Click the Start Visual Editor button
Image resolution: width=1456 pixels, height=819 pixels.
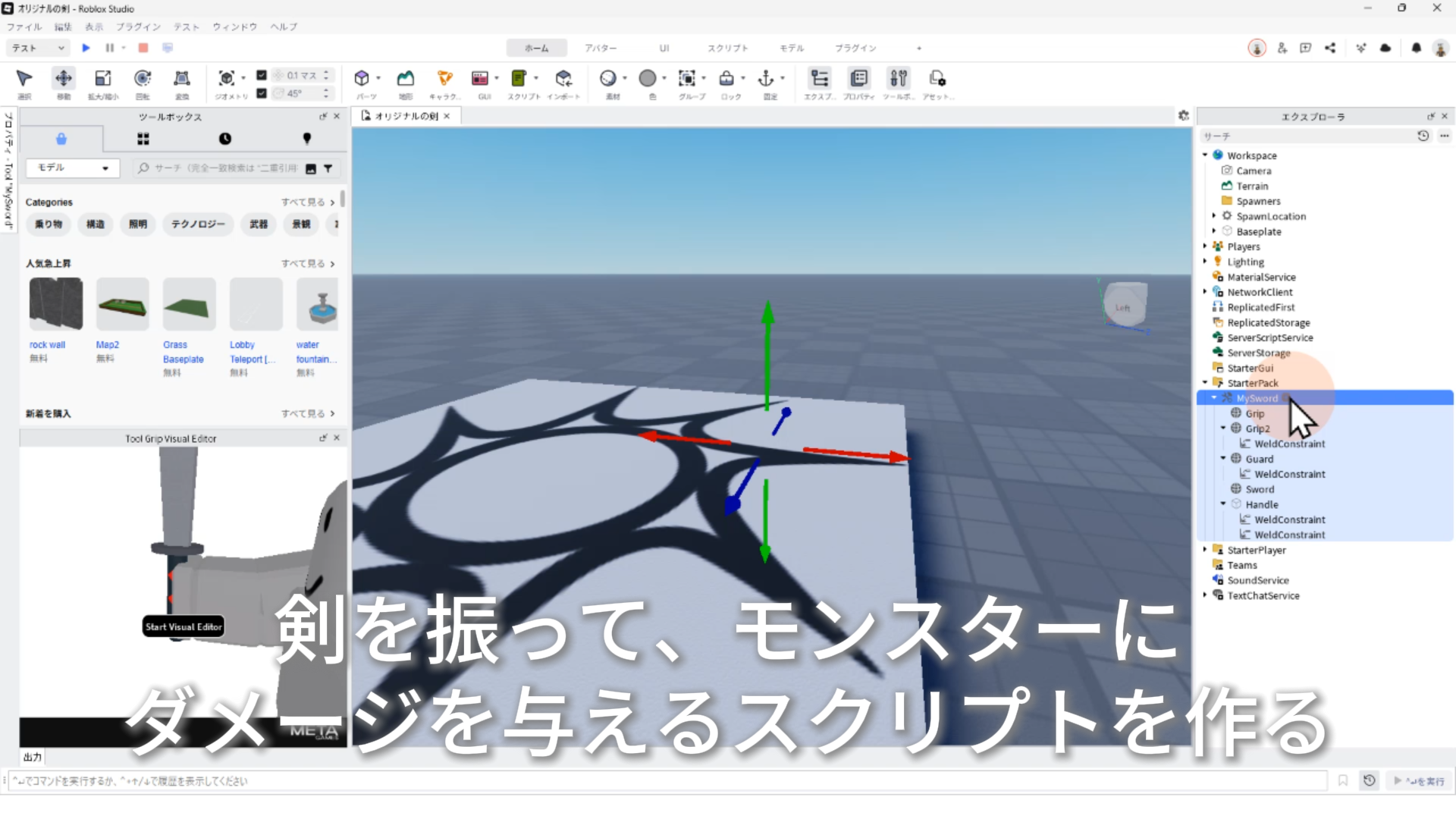coord(184,627)
